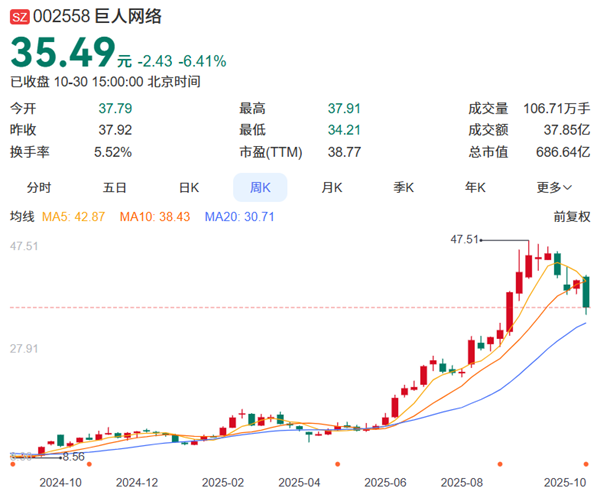Click the 成交量 value 106.71万手
The image size is (600, 498).
(557, 109)
